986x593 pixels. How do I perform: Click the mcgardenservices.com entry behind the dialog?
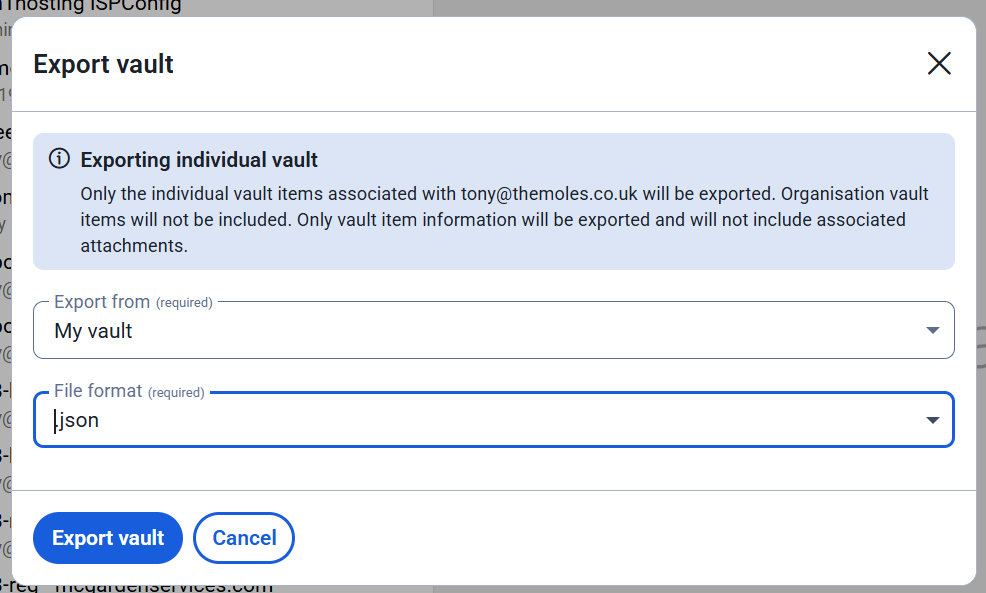point(163,588)
